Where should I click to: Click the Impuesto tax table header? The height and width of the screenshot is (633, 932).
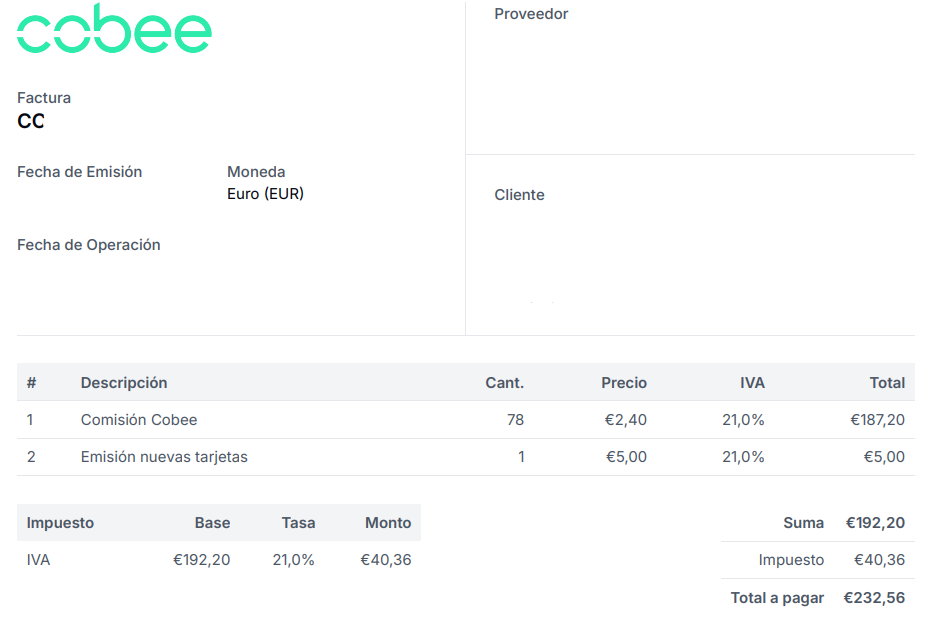pos(60,523)
